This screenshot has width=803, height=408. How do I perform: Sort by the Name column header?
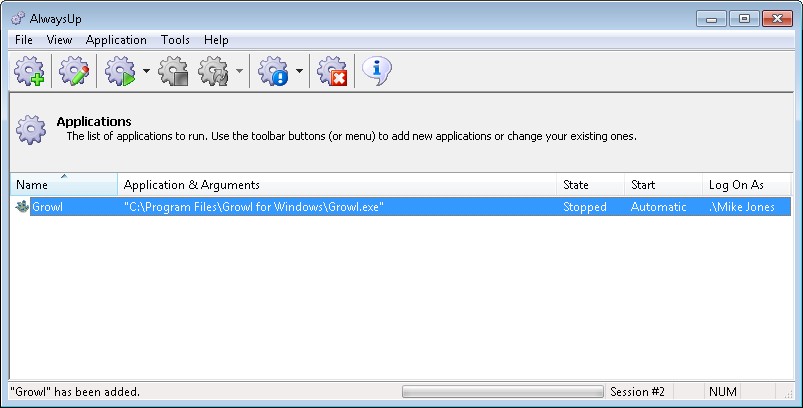64,184
